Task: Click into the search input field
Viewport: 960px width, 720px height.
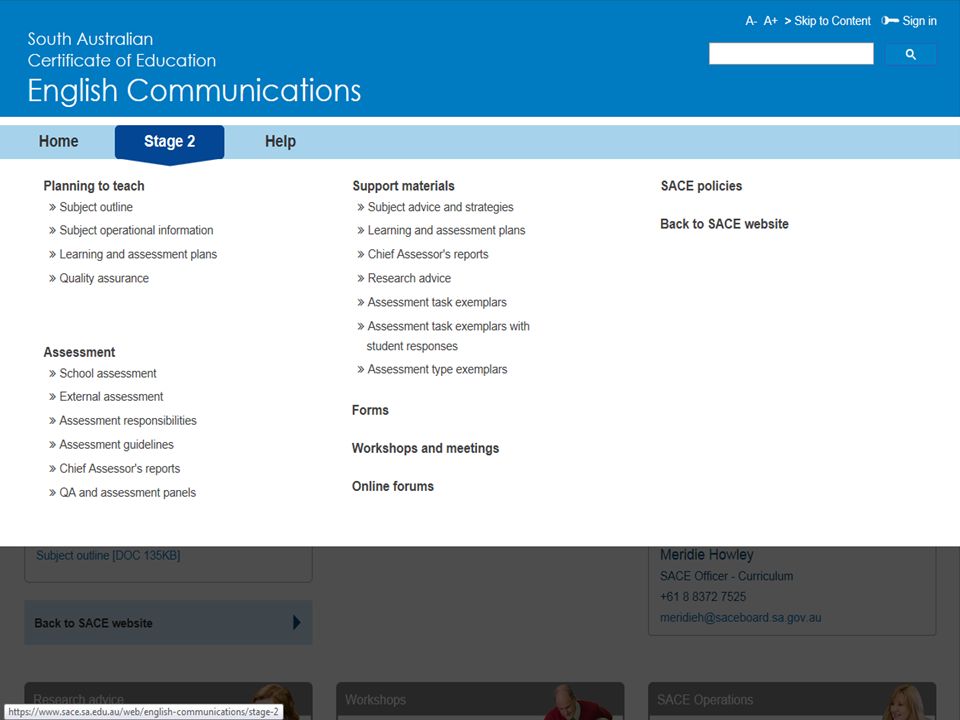Action: click(791, 54)
